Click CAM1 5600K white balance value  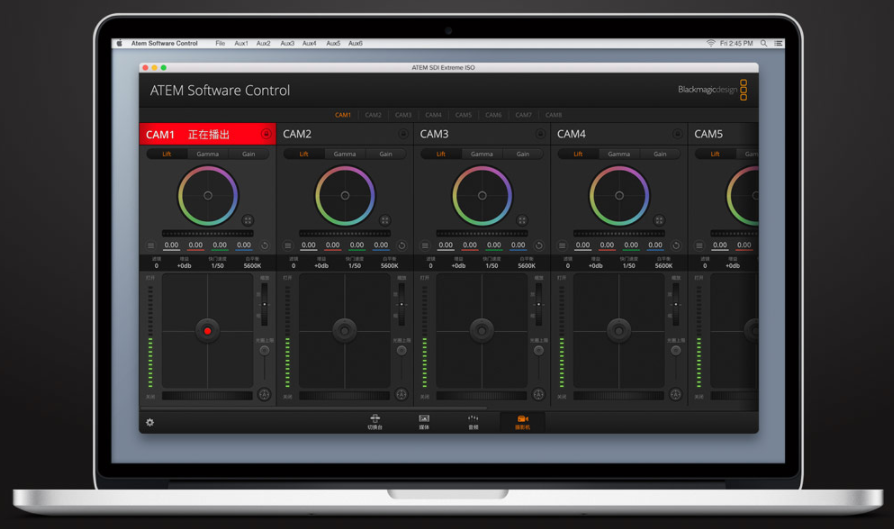(x=253, y=266)
